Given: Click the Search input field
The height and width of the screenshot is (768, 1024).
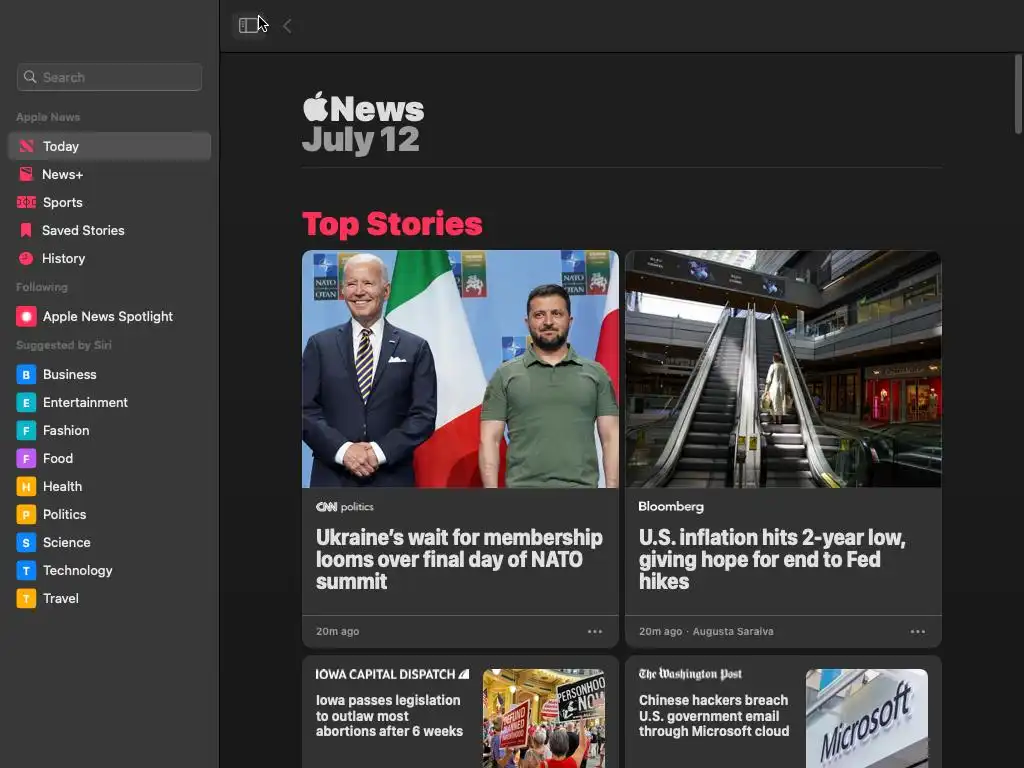Looking at the screenshot, I should [109, 77].
